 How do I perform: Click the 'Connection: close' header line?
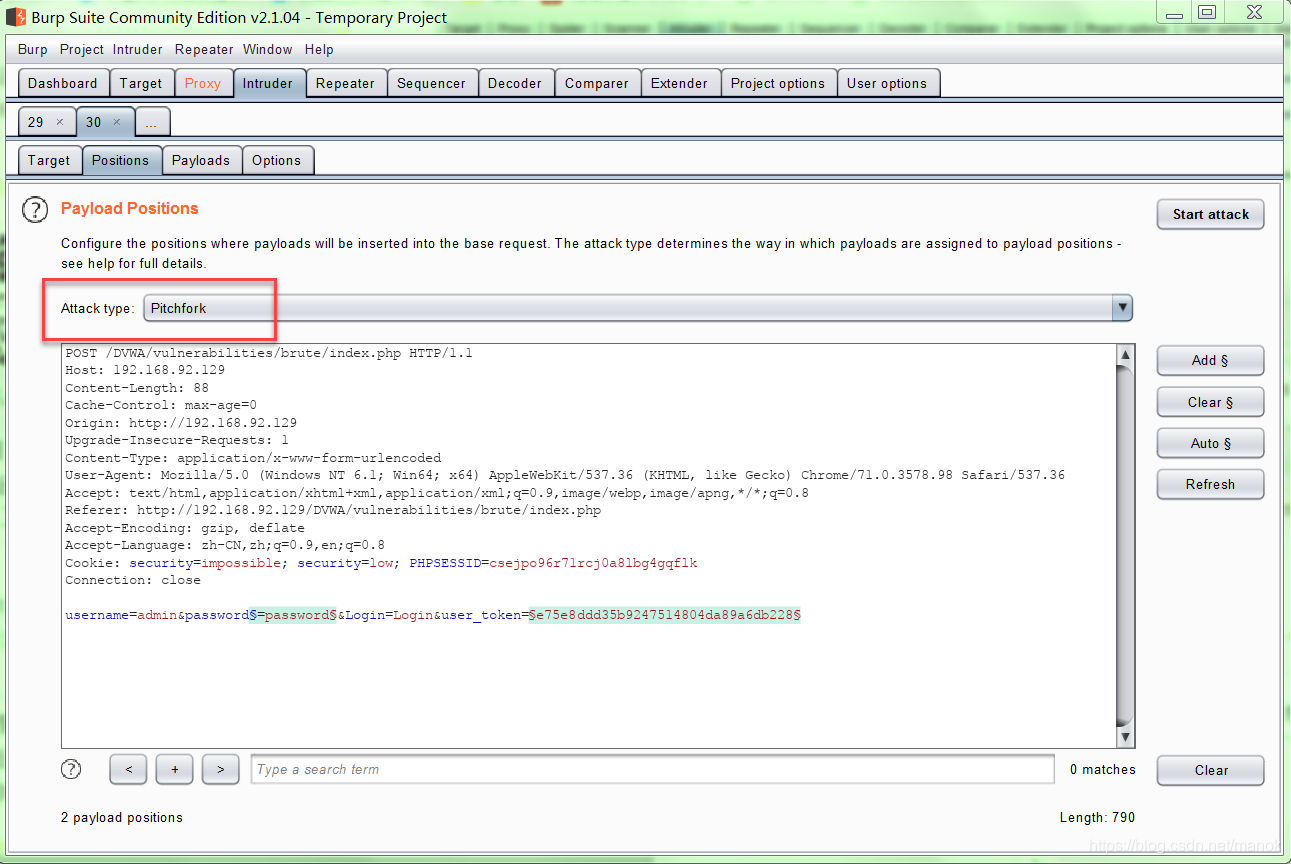click(x=133, y=580)
